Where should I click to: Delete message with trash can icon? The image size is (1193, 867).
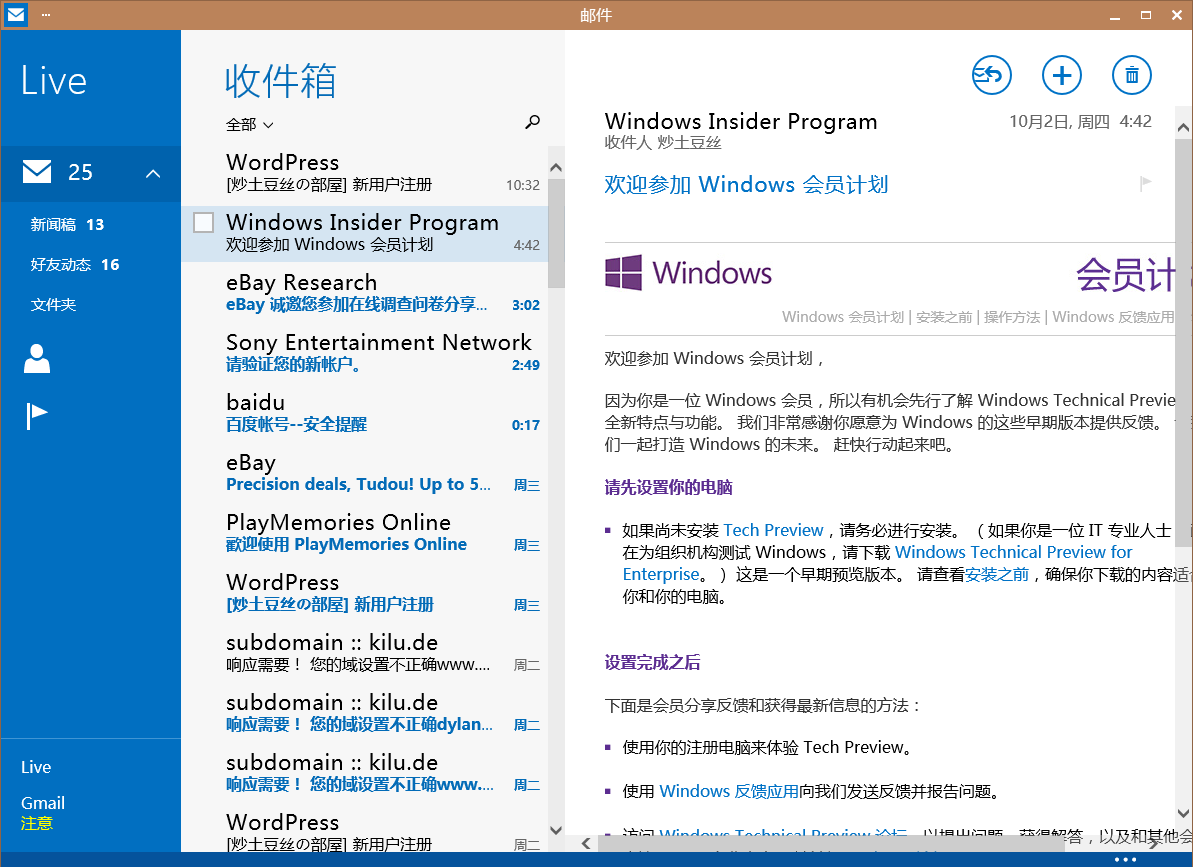tap(1131, 75)
